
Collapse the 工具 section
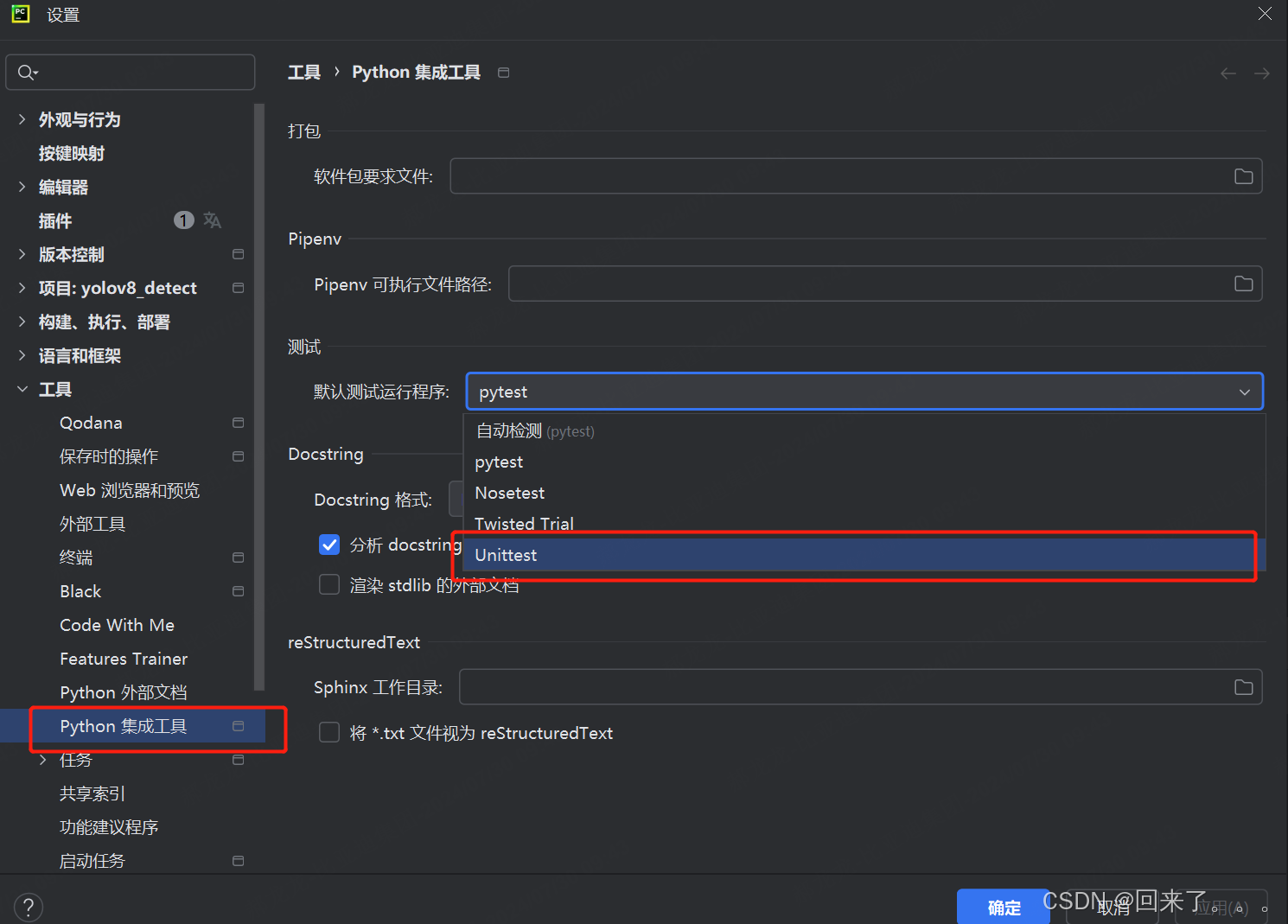(22, 389)
